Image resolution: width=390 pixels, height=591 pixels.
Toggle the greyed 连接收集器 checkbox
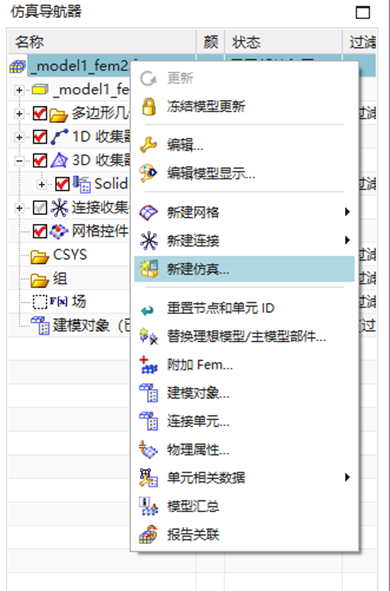coord(40,208)
